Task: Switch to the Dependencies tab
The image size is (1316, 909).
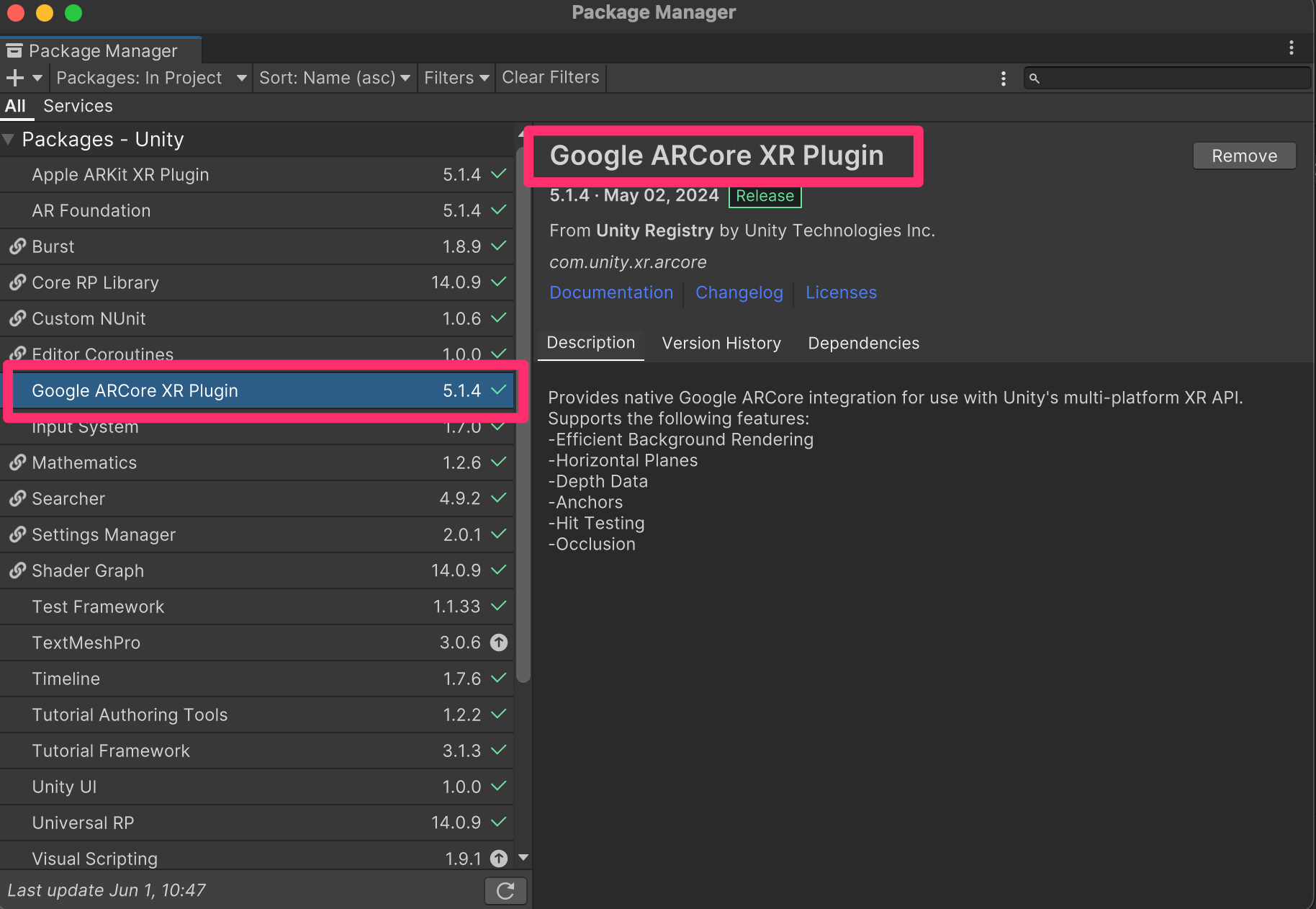Action: tap(863, 344)
